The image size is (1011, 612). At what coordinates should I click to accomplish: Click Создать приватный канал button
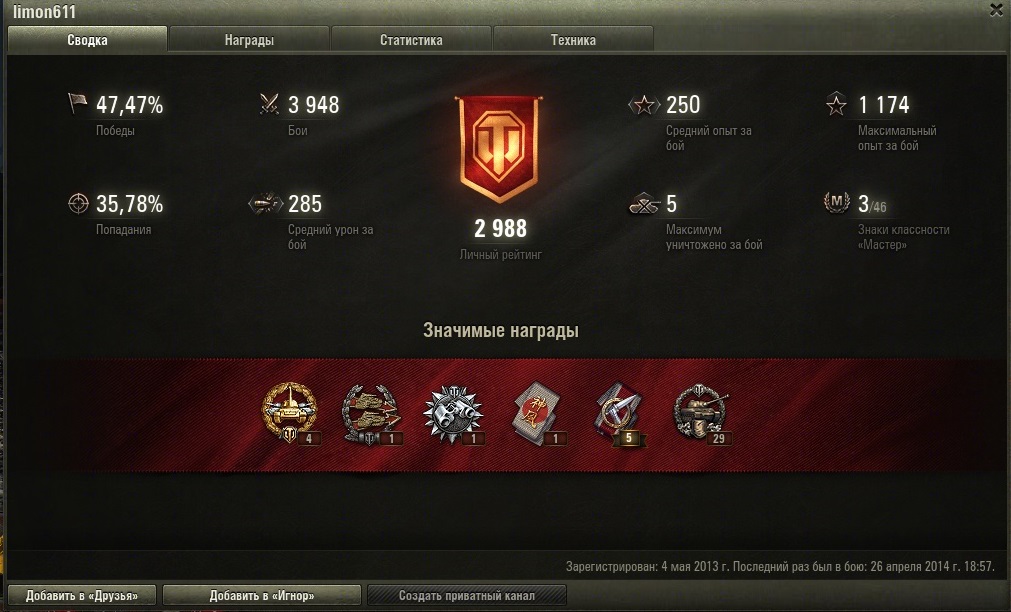(467, 595)
